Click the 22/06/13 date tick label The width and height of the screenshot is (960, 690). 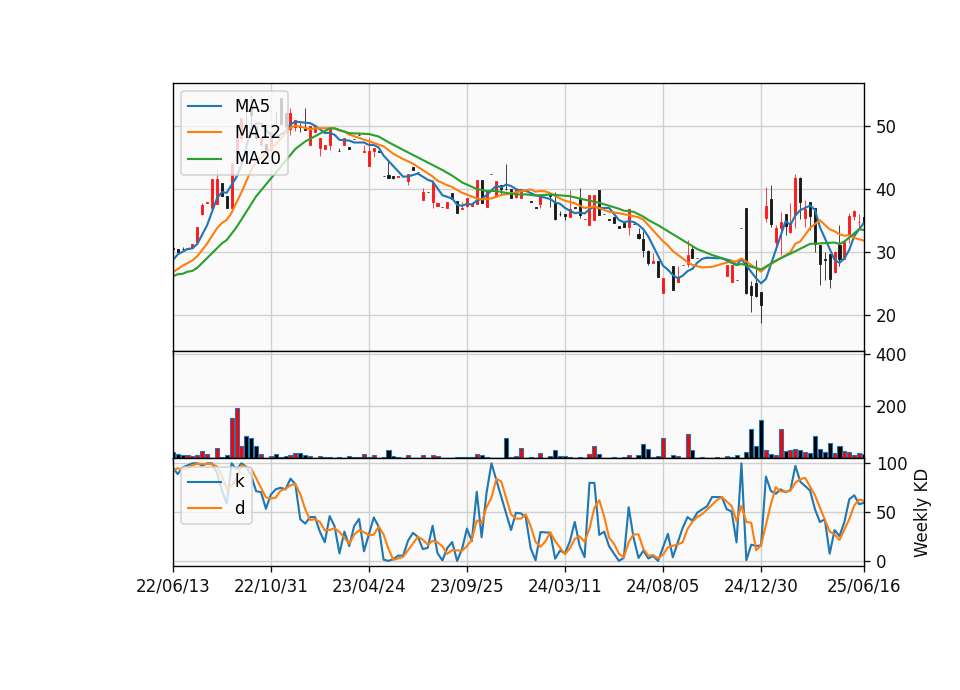tap(173, 586)
